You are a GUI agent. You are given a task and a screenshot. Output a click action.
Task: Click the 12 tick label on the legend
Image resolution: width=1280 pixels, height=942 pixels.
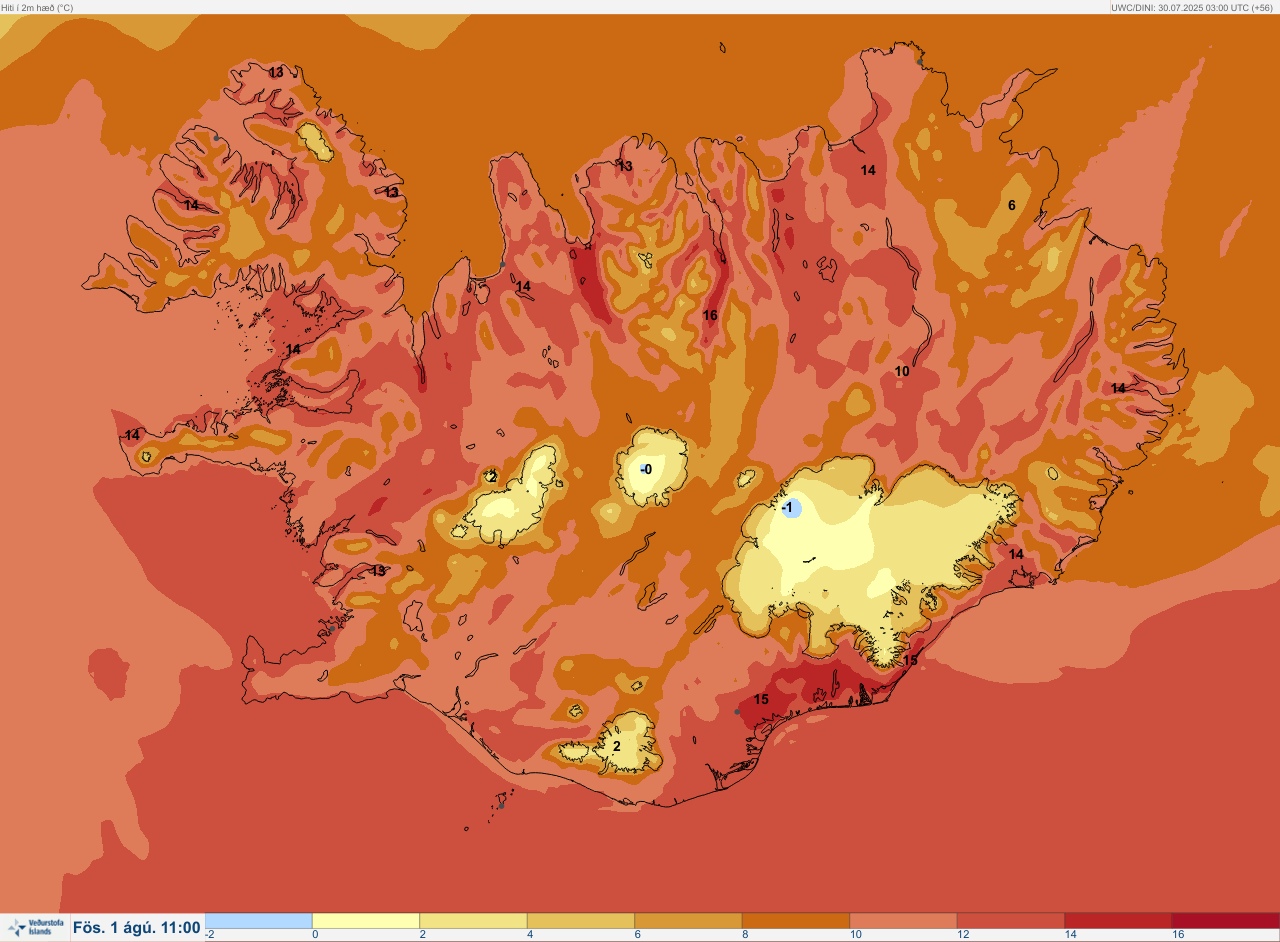point(962,934)
